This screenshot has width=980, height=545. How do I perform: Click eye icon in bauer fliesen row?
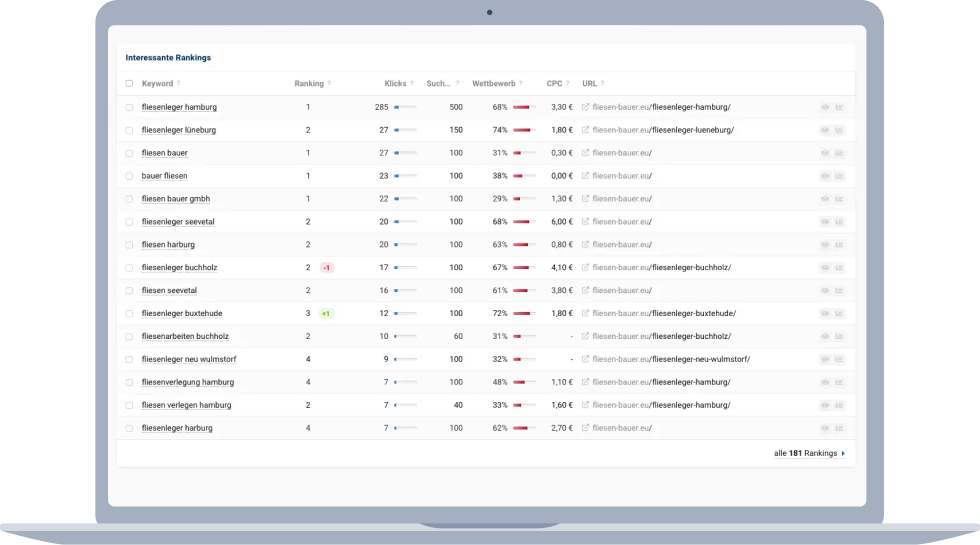click(825, 176)
